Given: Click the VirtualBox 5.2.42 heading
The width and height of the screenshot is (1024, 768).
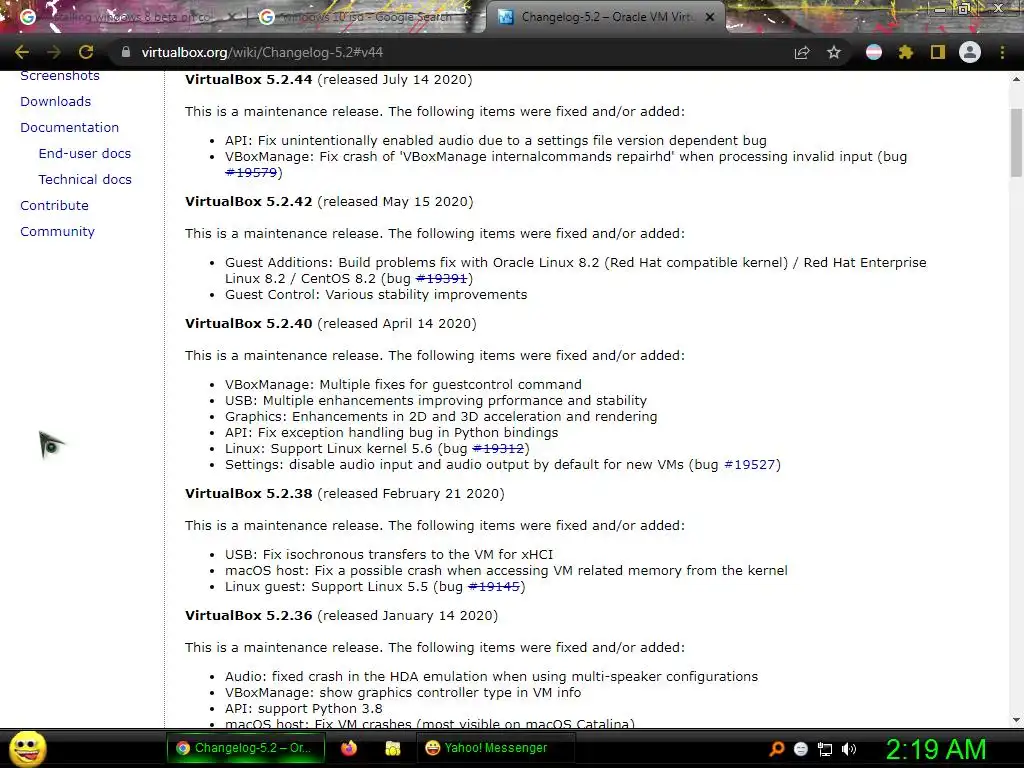Looking at the screenshot, I should (249, 202).
